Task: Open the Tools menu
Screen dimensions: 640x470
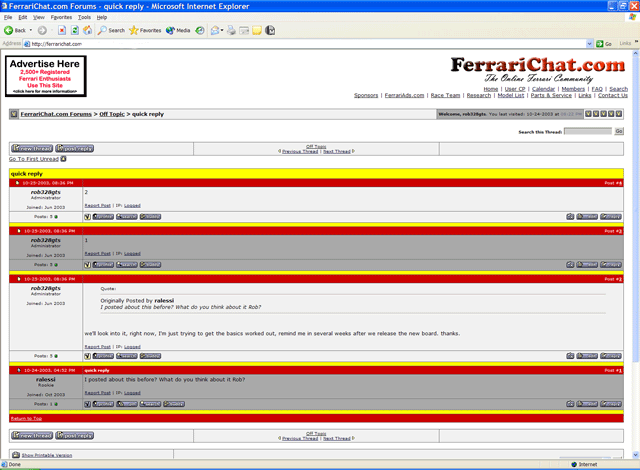Action: point(84,17)
